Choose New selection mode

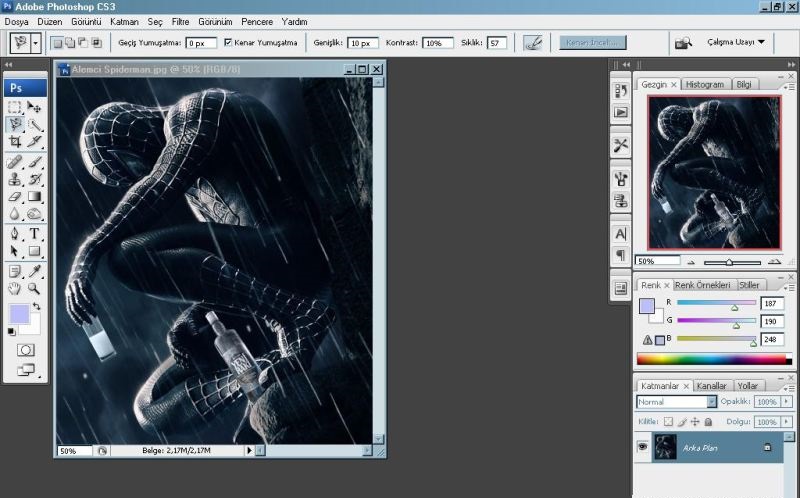click(58, 43)
